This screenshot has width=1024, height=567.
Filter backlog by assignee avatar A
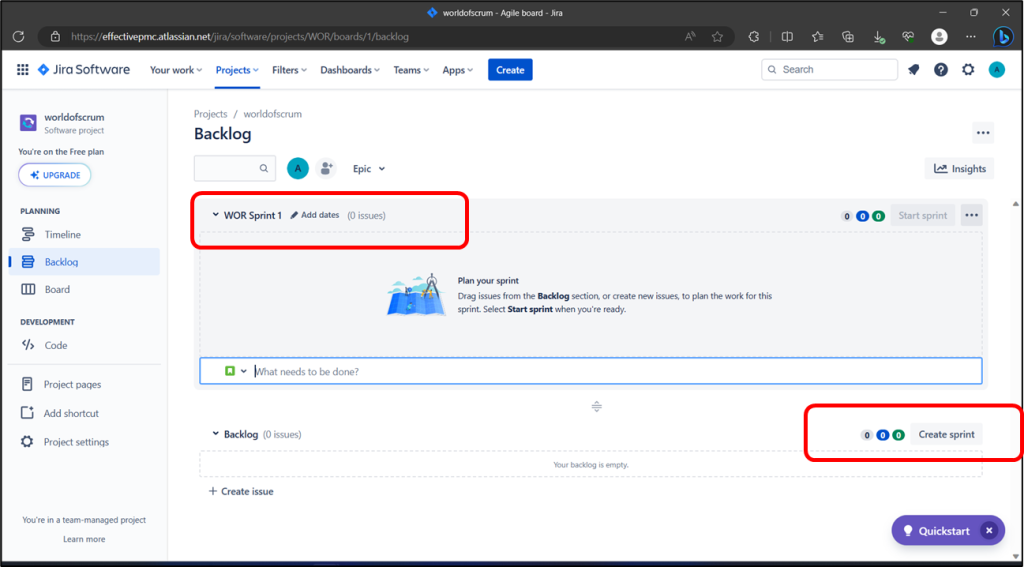coord(298,169)
